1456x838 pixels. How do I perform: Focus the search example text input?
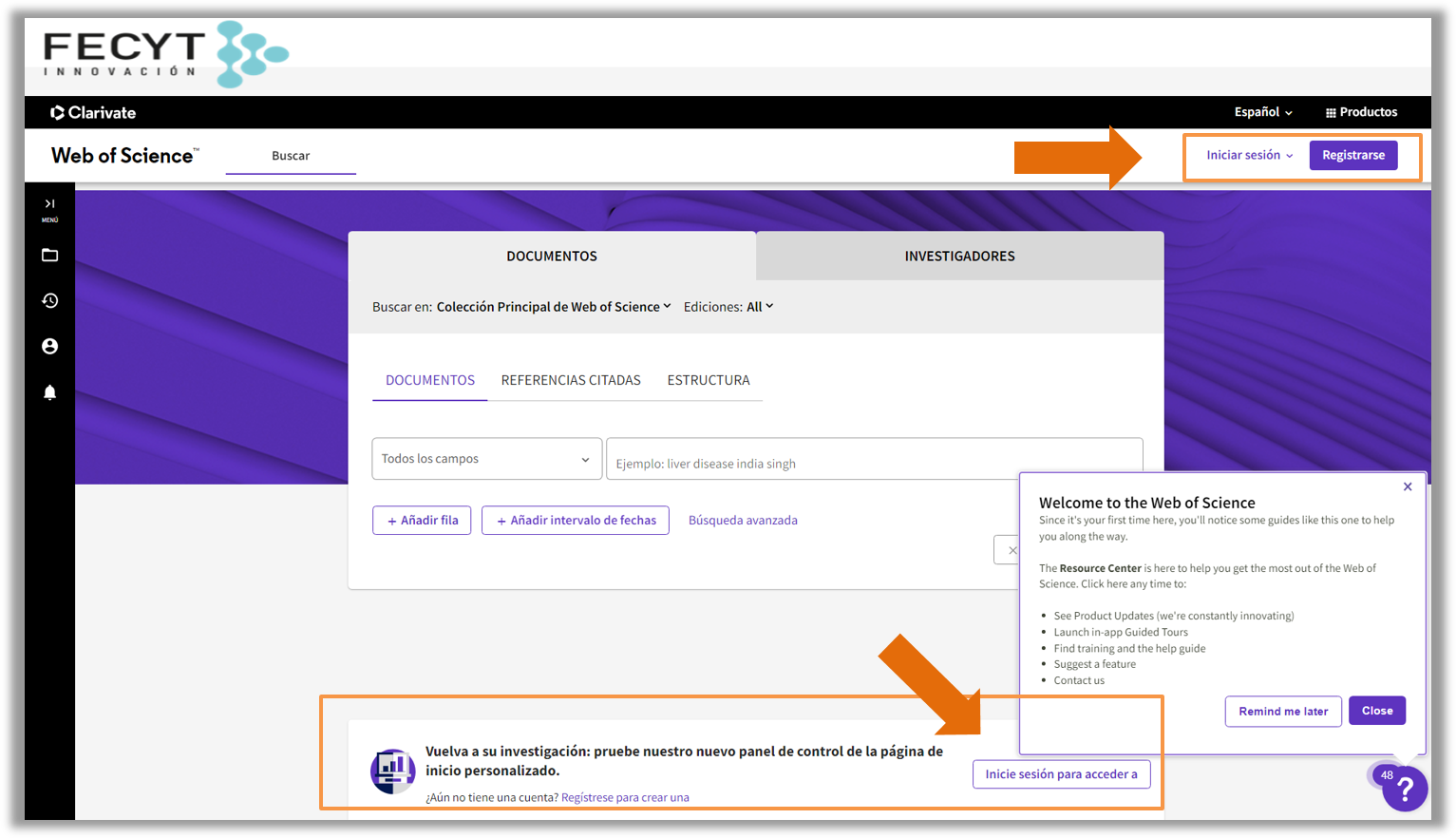(x=874, y=459)
